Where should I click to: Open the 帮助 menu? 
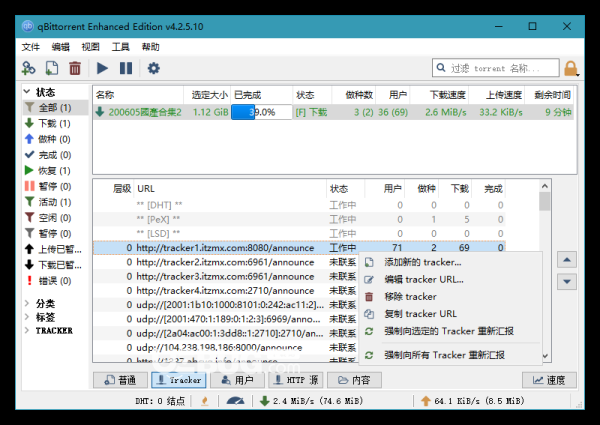[x=150, y=47]
